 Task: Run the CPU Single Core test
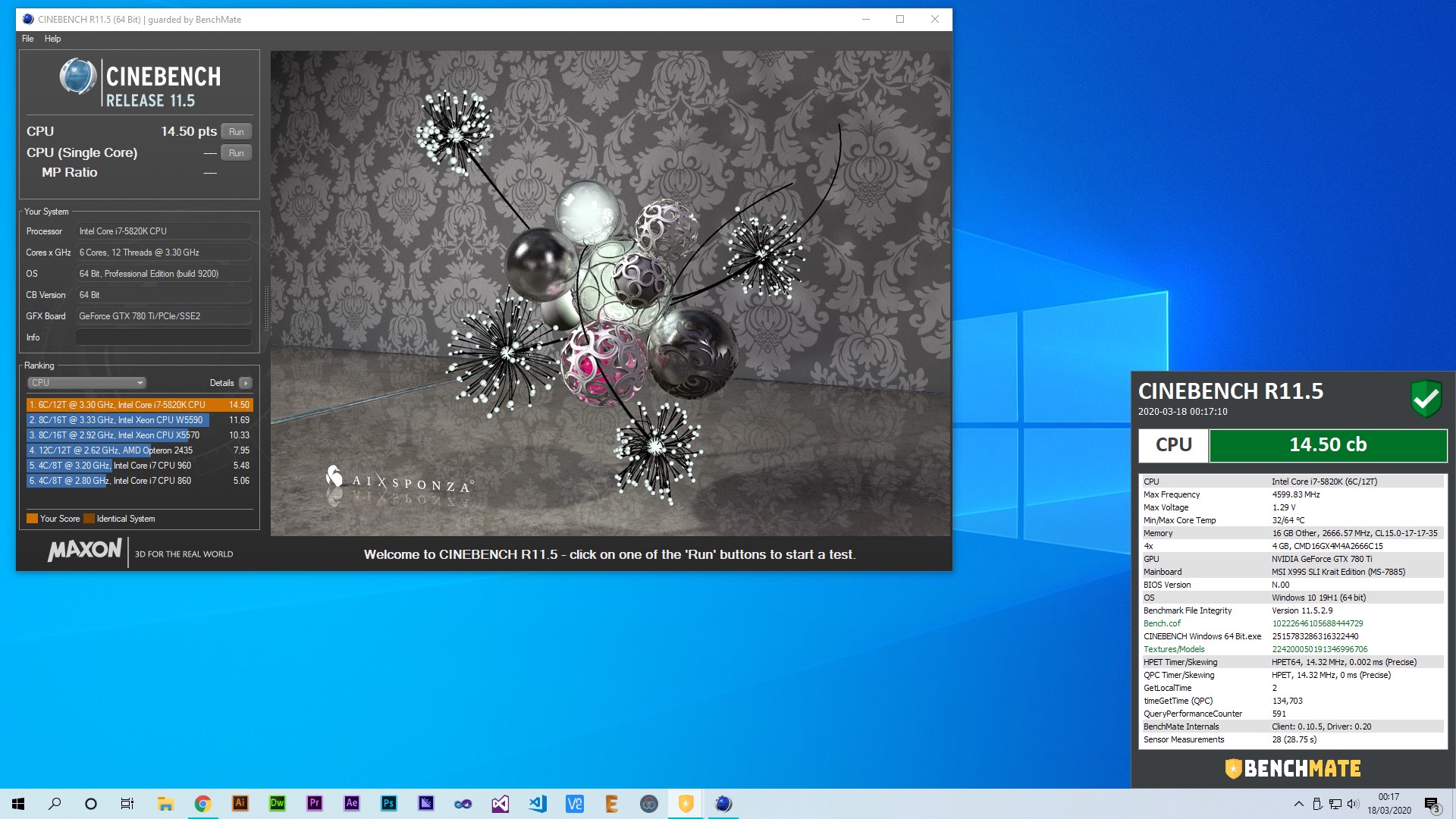(237, 153)
